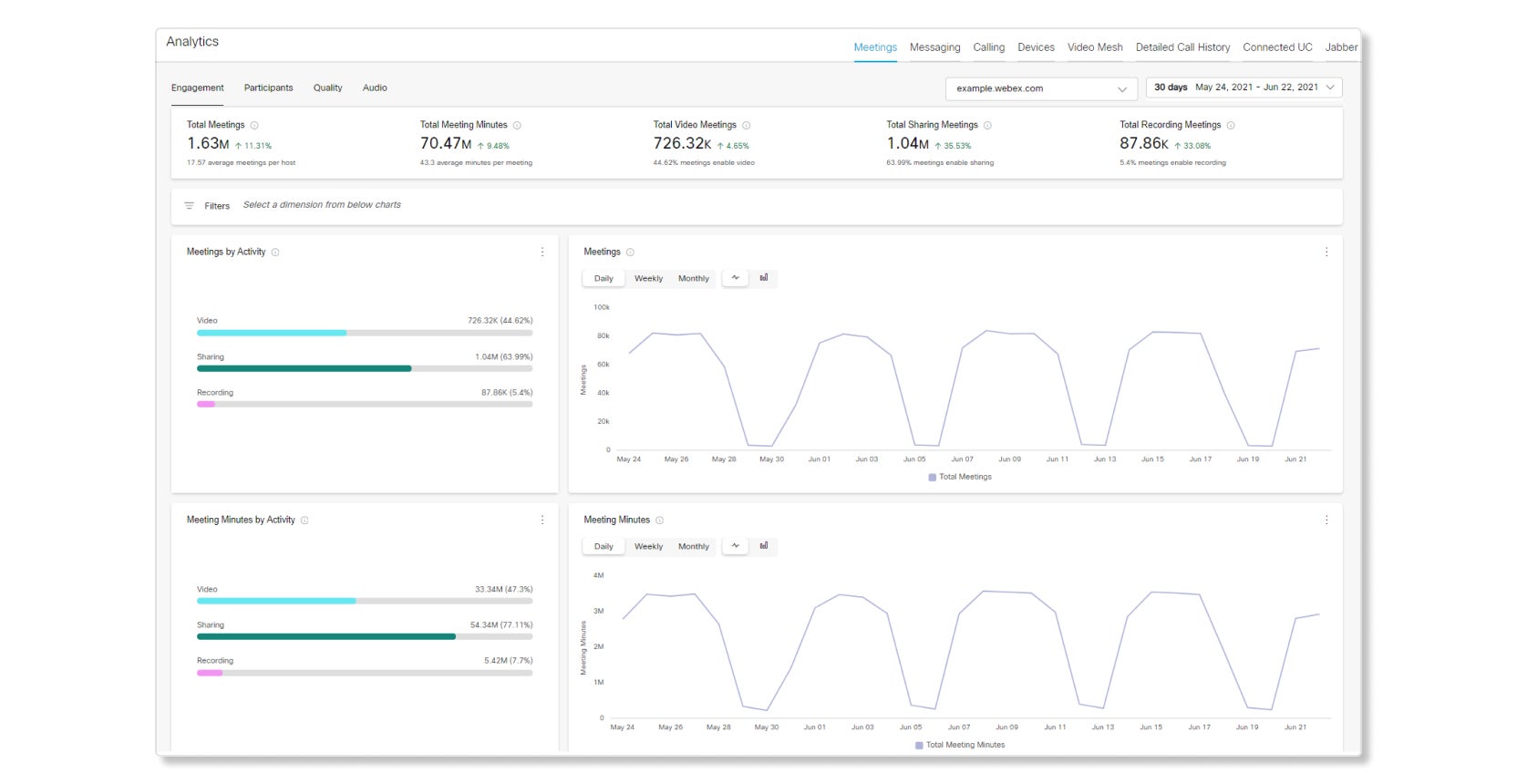Open info icon beside Total Video Meetings
The image size is (1517, 784).
click(747, 126)
